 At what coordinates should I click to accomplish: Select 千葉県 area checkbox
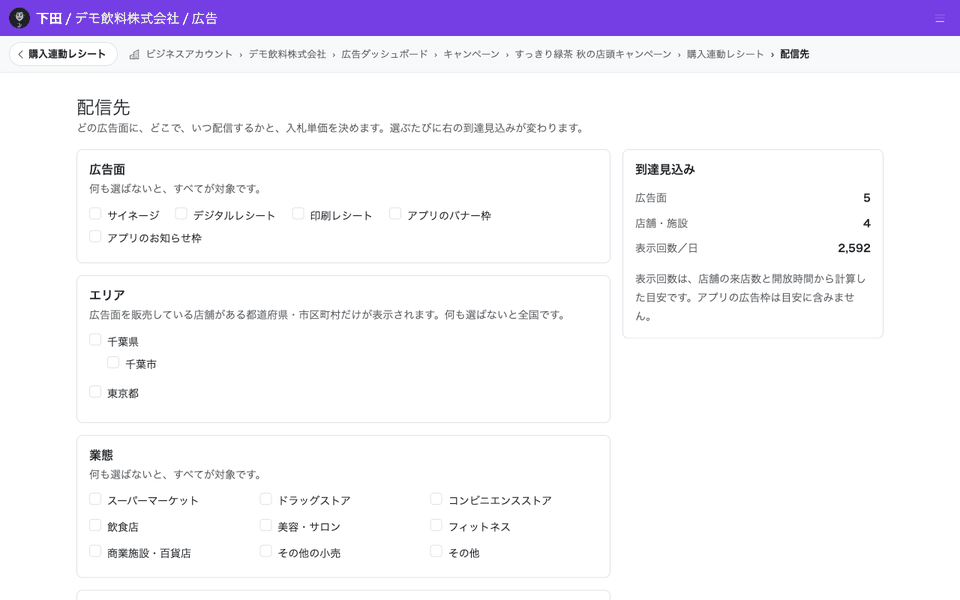pyautogui.click(x=95, y=340)
